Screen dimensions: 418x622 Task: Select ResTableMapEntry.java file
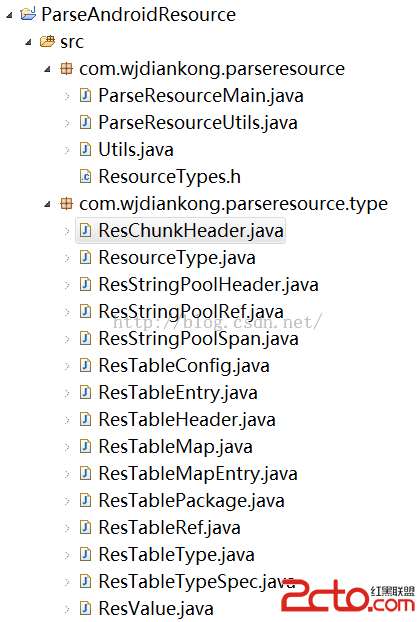click(198, 473)
